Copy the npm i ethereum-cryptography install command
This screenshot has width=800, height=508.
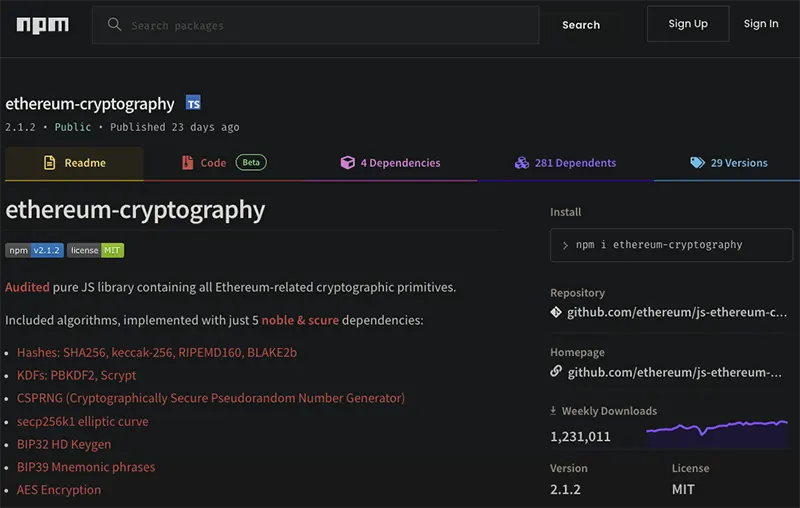[671, 245]
